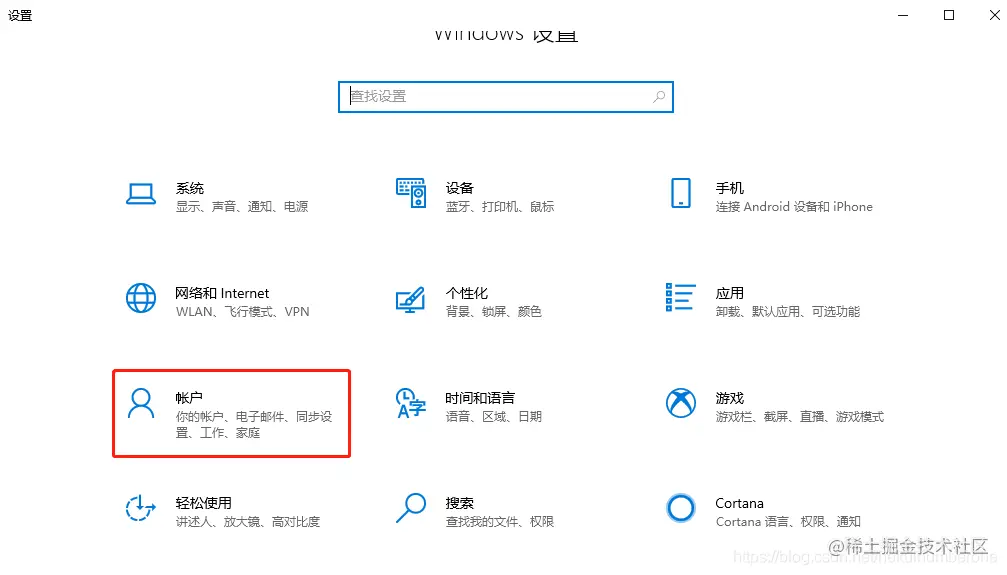This screenshot has height=575, width=1007.
Task: Click the Devices keyboard and speaker icon
Action: [x=411, y=193]
